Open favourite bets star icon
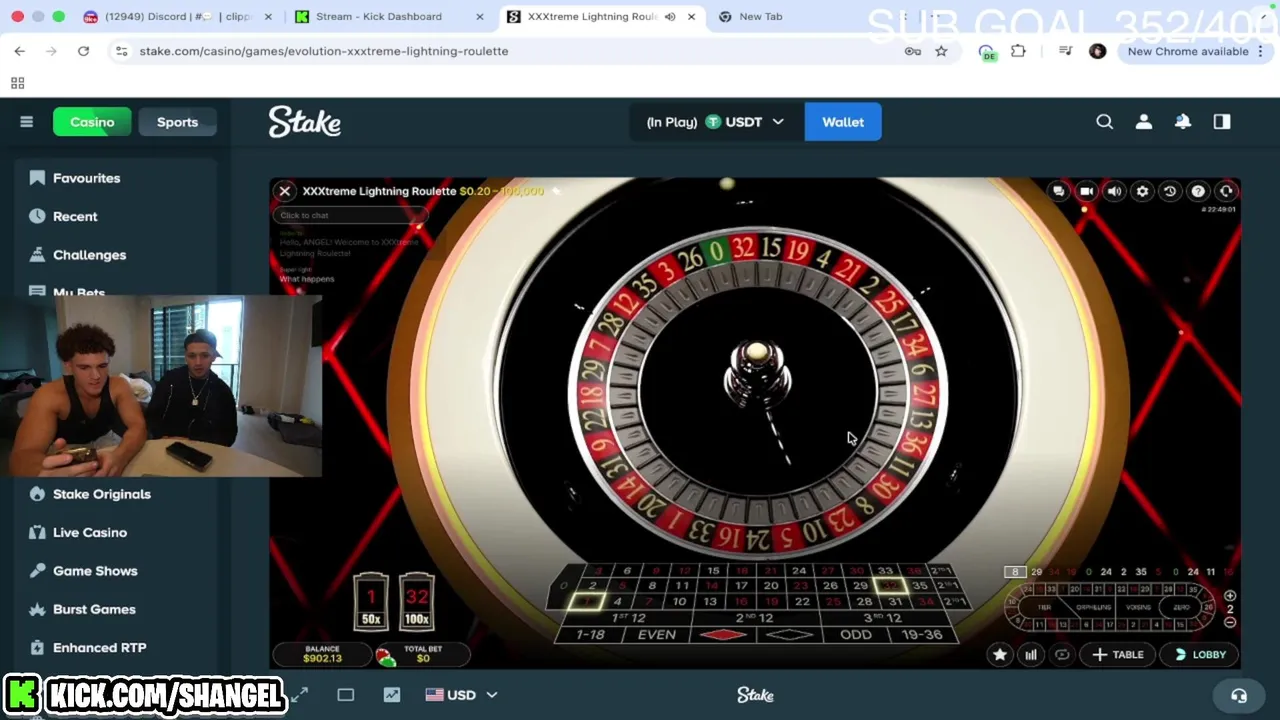This screenshot has height=720, width=1280. [x=999, y=655]
